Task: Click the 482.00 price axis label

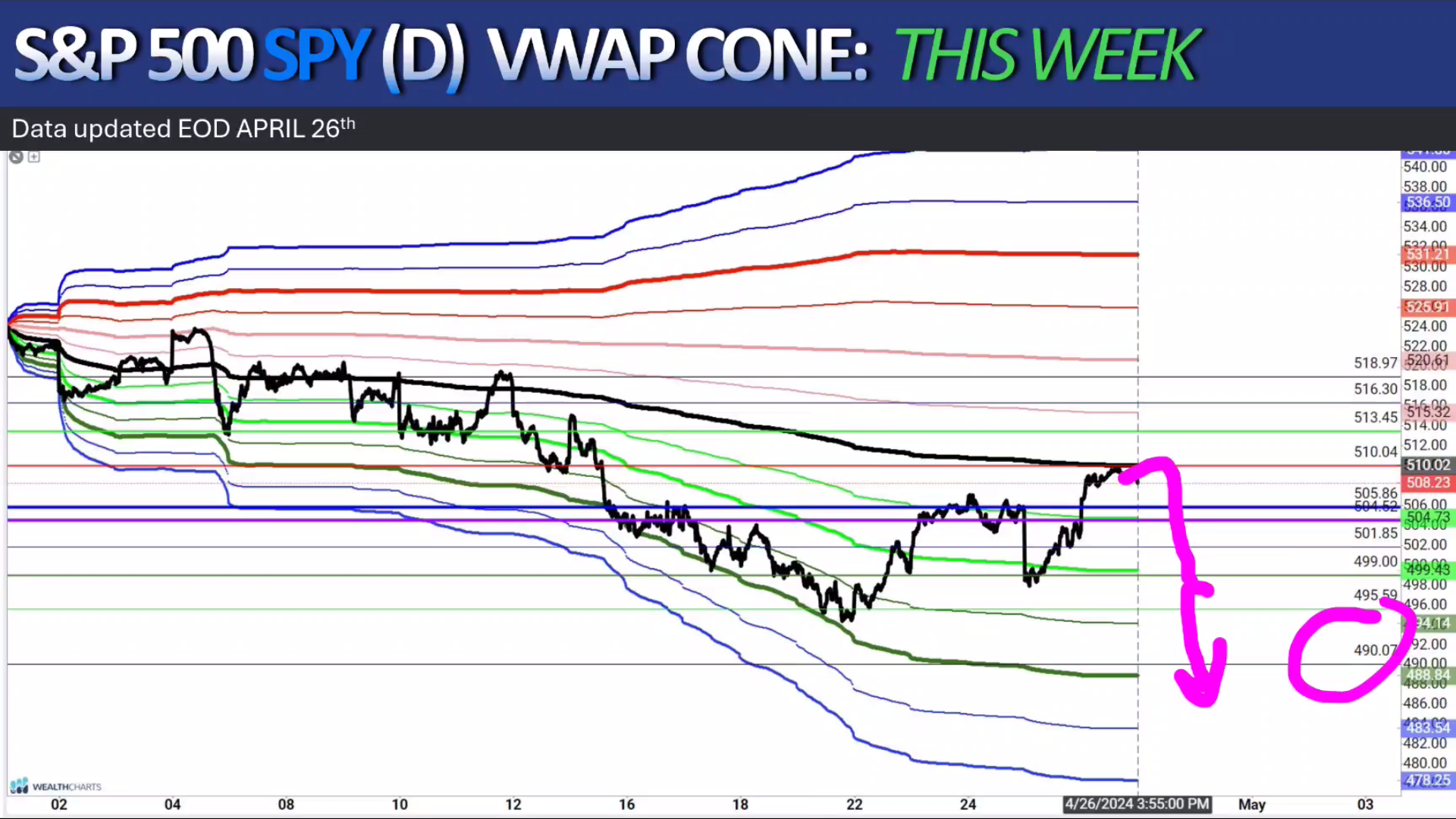Action: click(1425, 743)
